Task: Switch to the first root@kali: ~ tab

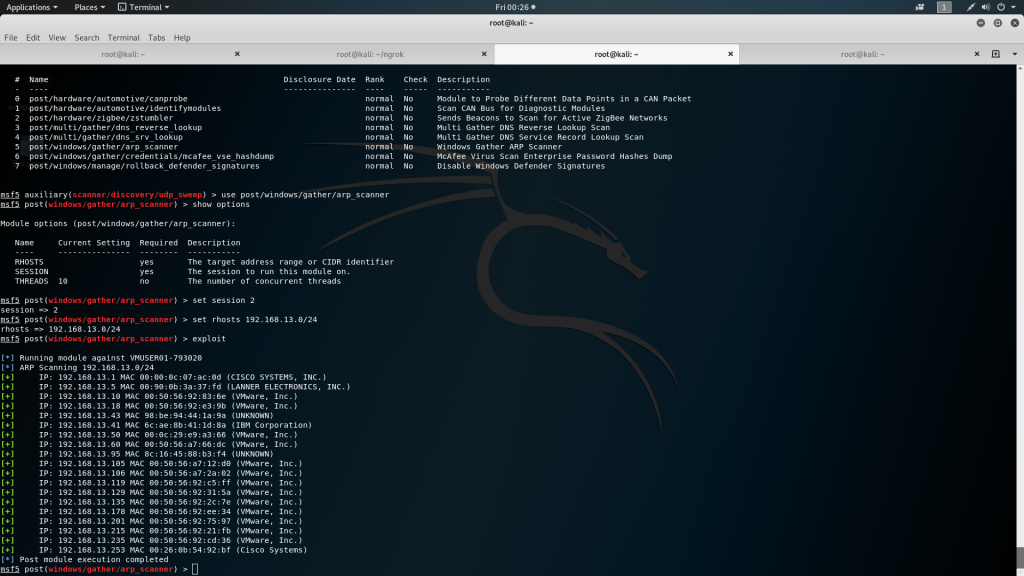Action: (x=123, y=54)
